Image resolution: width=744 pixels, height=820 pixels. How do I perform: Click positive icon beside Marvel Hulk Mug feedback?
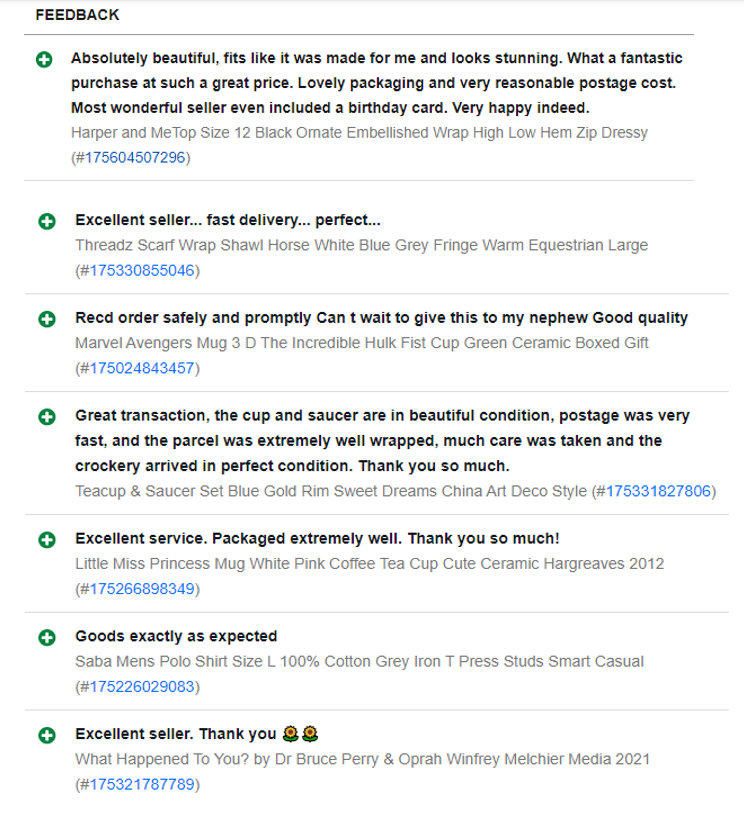click(x=47, y=319)
